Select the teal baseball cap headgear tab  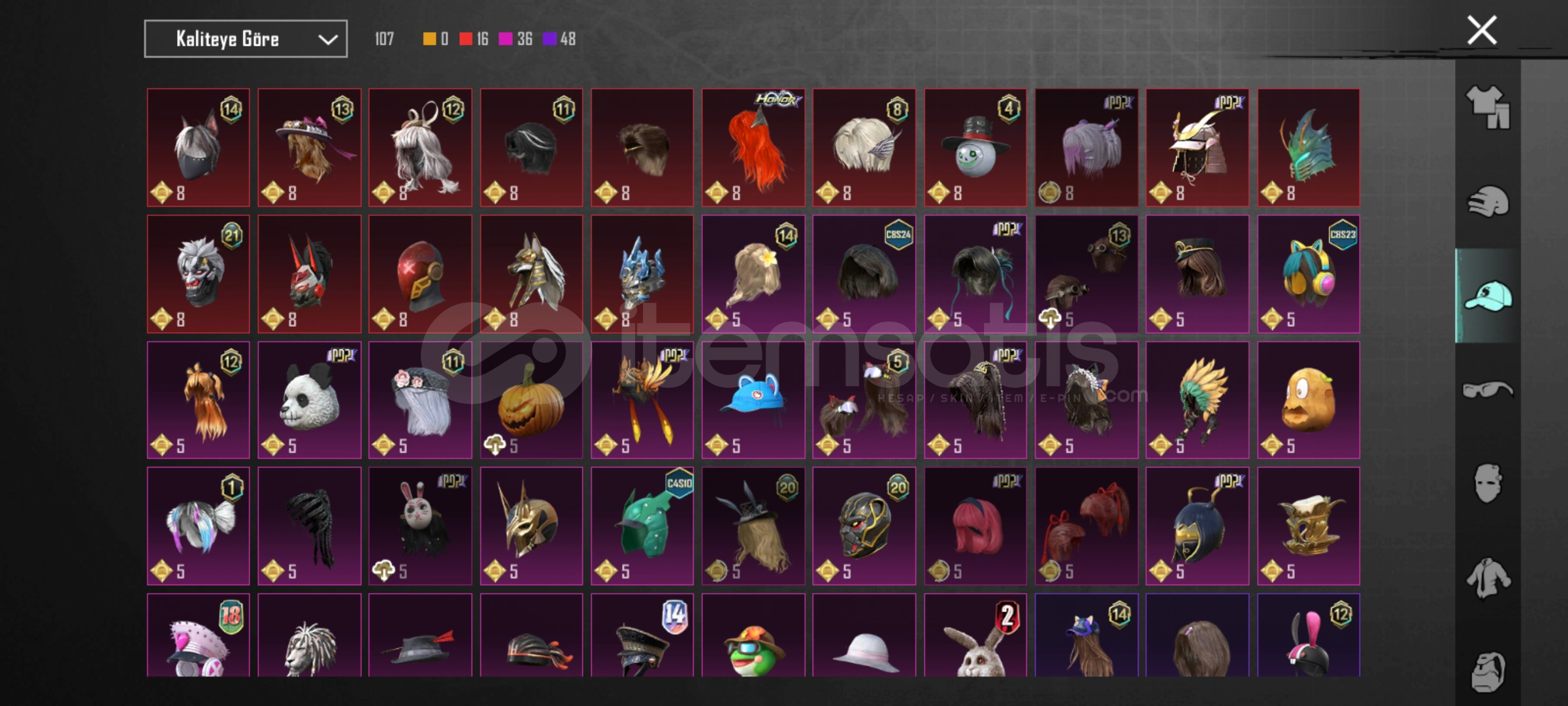pyautogui.click(x=1488, y=296)
